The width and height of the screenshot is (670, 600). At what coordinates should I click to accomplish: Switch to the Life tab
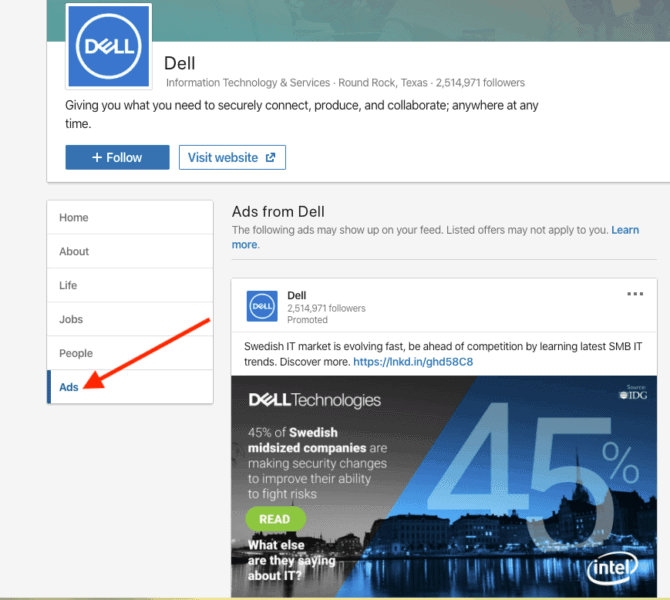tap(130, 285)
